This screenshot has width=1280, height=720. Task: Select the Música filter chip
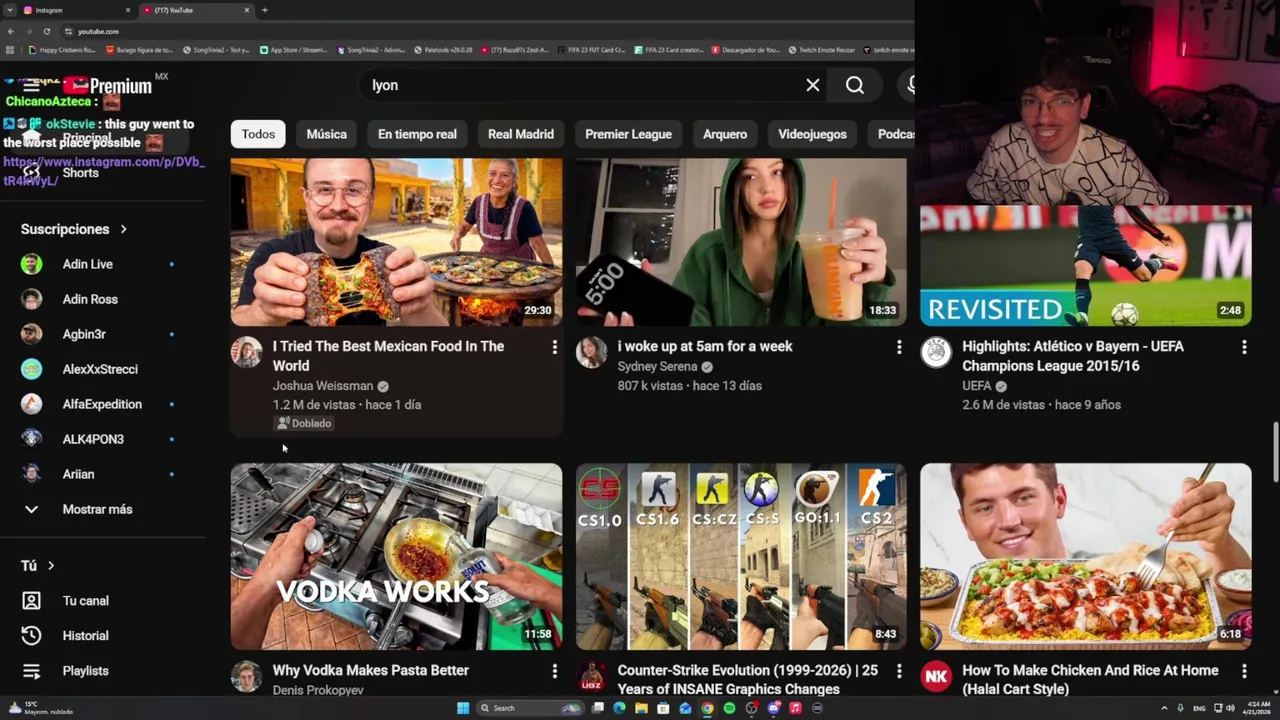[327, 134]
